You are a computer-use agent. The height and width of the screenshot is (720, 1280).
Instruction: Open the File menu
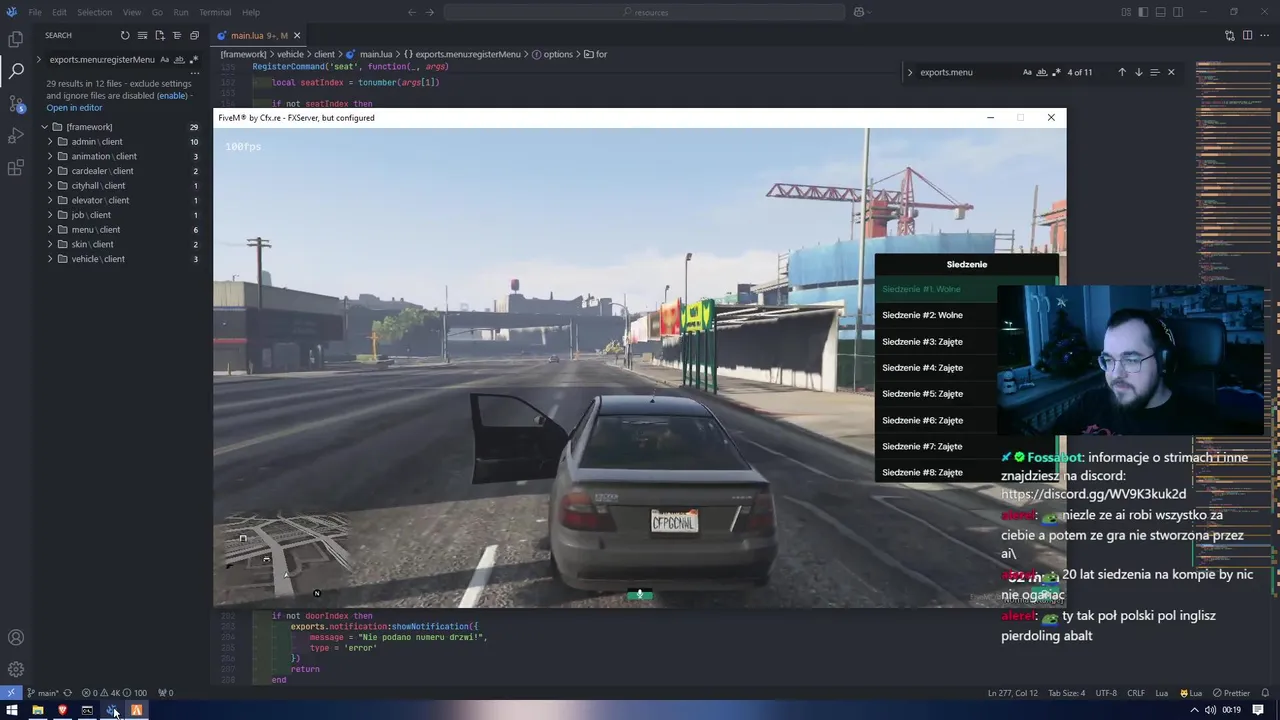(x=35, y=12)
